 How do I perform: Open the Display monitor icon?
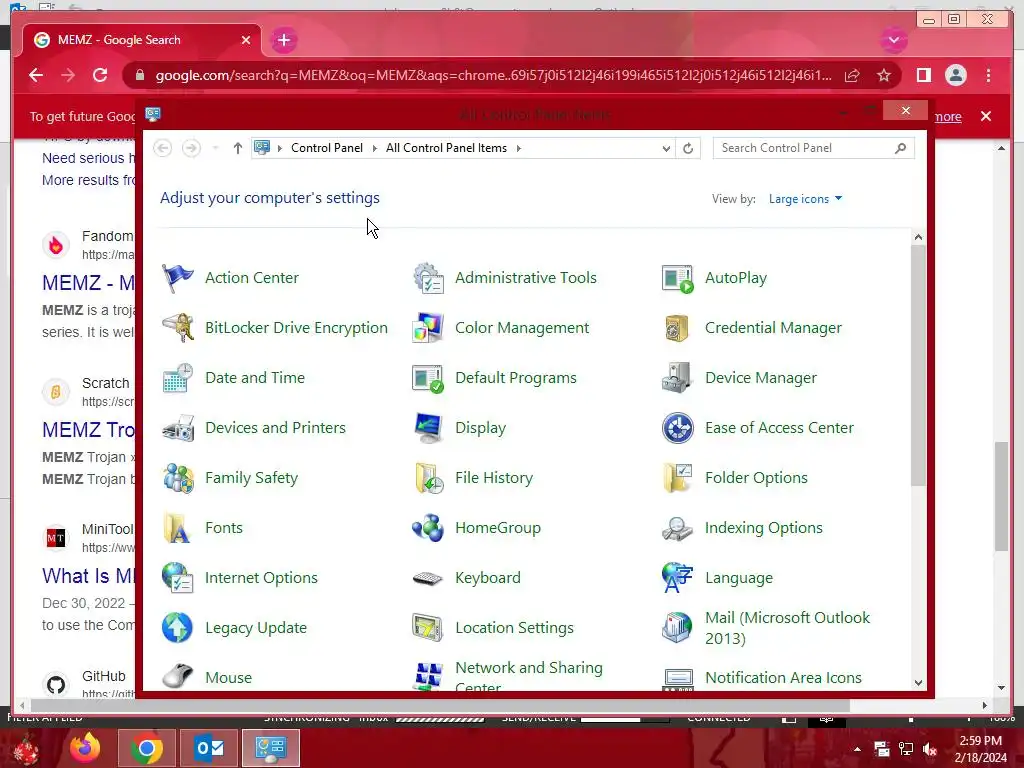click(428, 428)
